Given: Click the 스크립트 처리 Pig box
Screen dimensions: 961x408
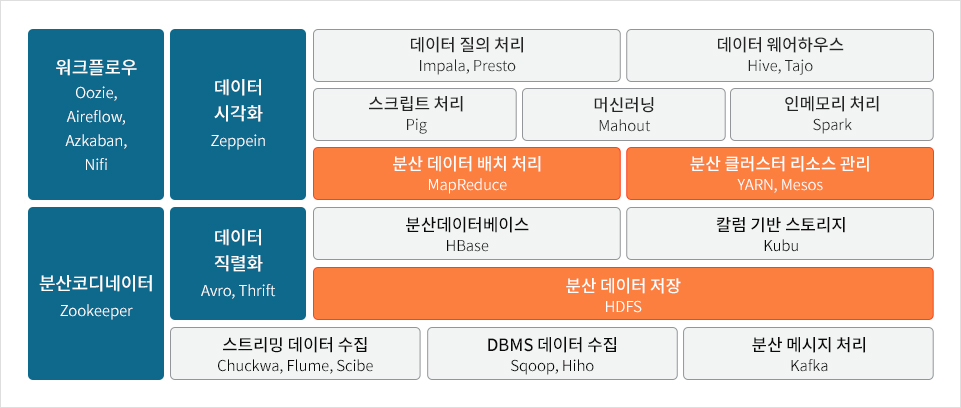Looking at the screenshot, I should 415,114.
